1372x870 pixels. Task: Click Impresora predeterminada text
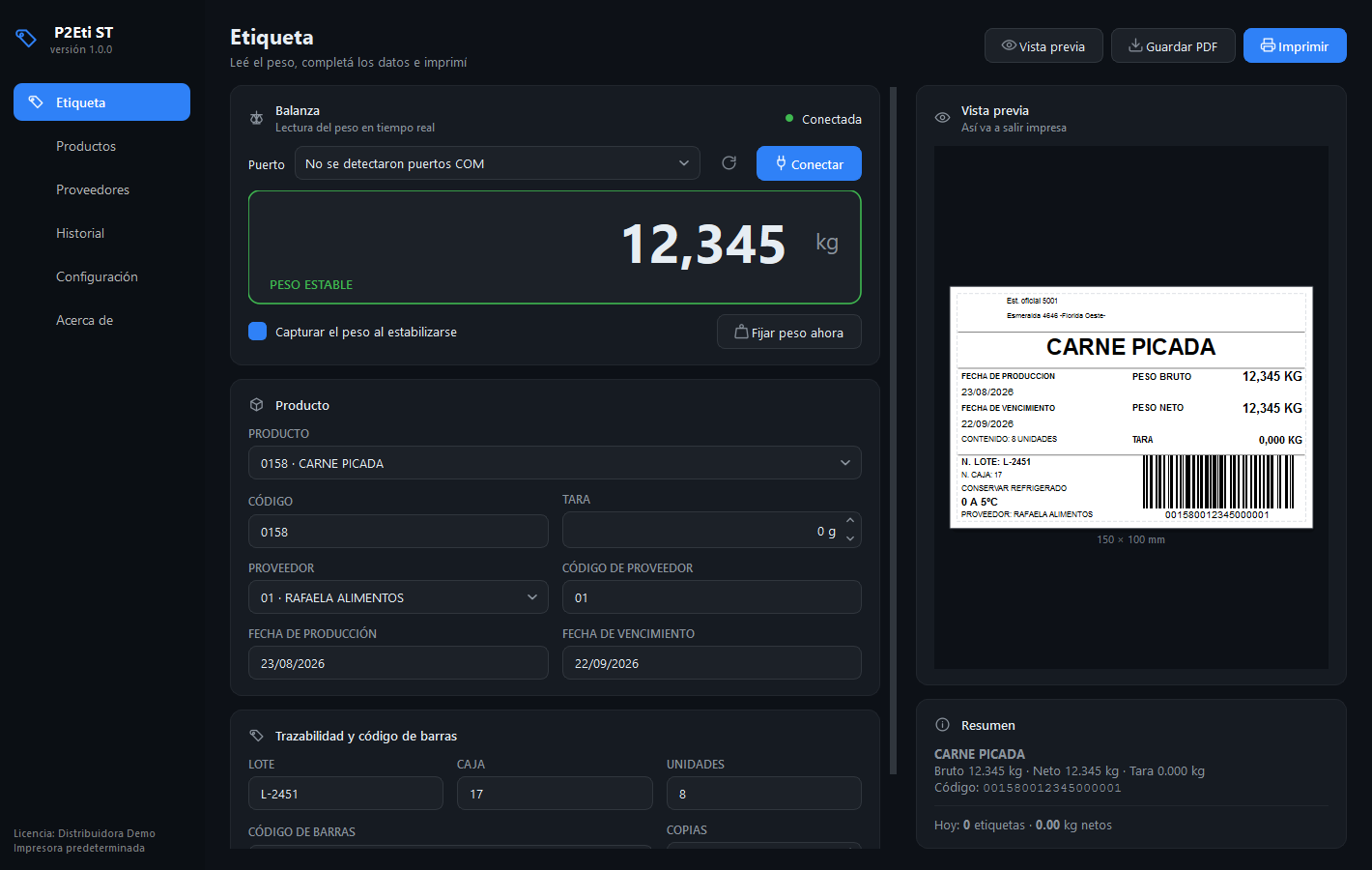[79, 848]
